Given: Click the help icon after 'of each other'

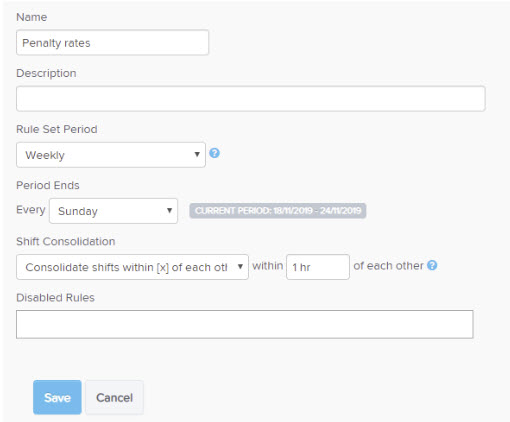Looking at the screenshot, I should (432, 266).
